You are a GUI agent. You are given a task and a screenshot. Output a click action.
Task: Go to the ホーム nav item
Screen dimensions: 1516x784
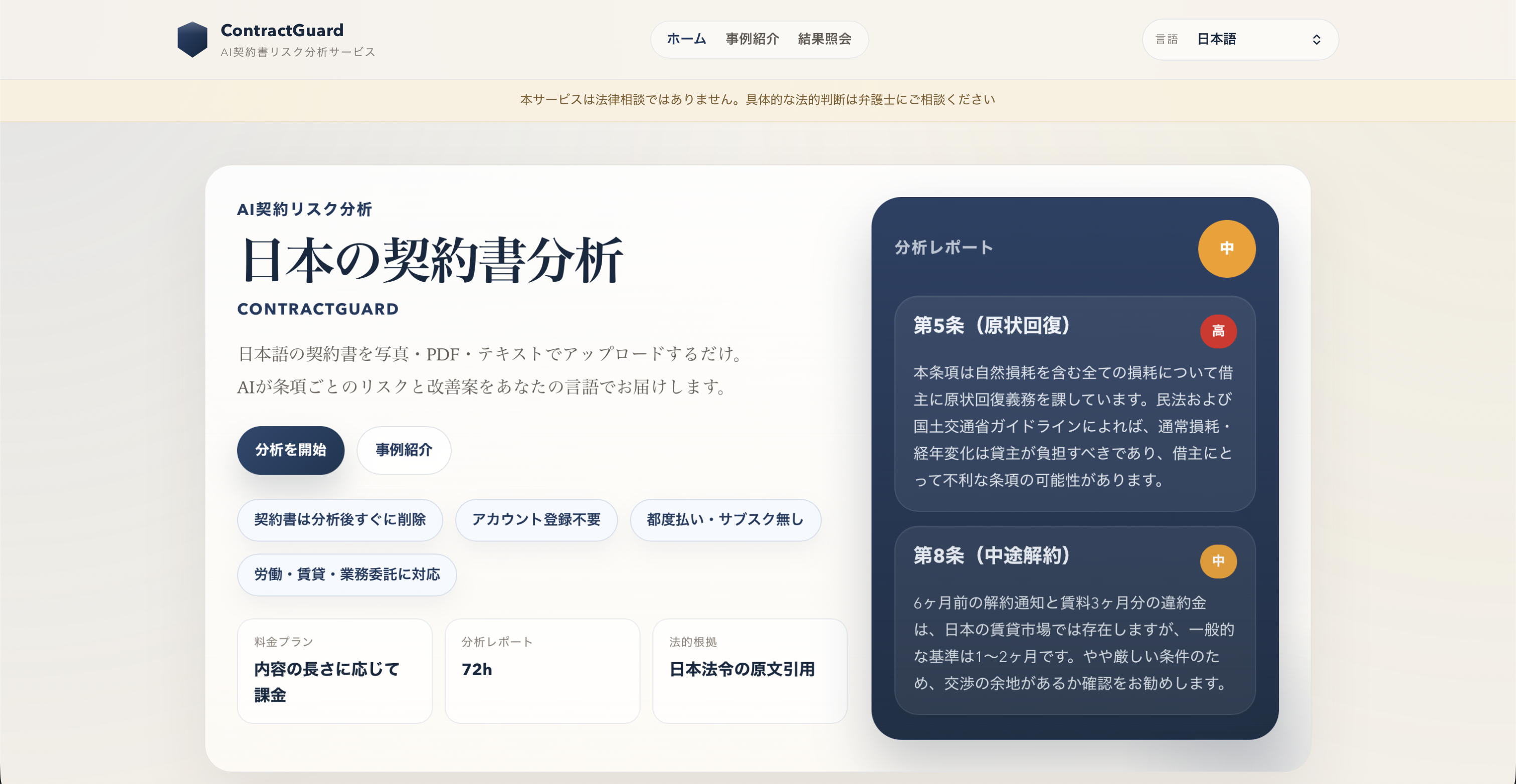(x=686, y=39)
